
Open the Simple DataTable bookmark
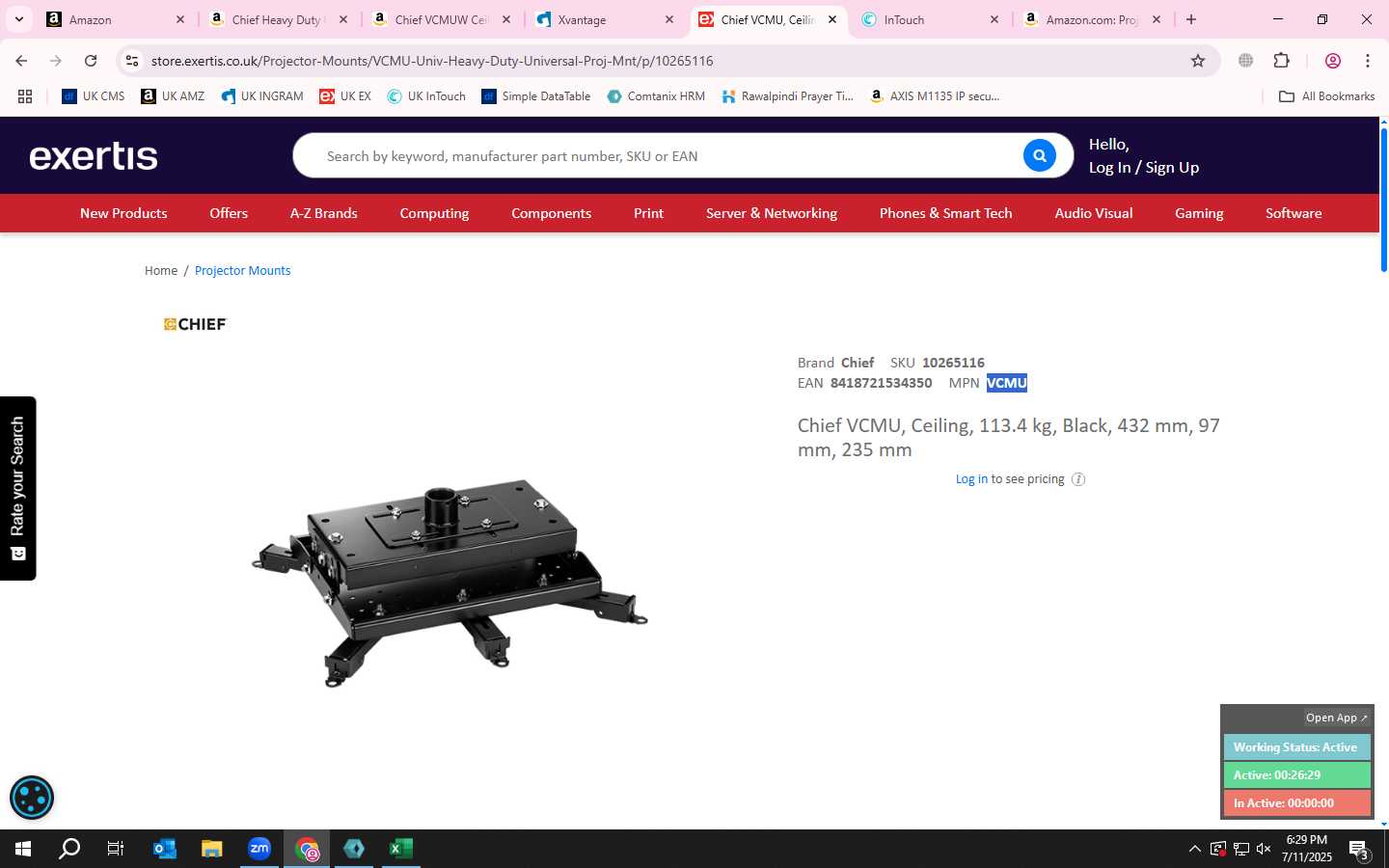[536, 96]
